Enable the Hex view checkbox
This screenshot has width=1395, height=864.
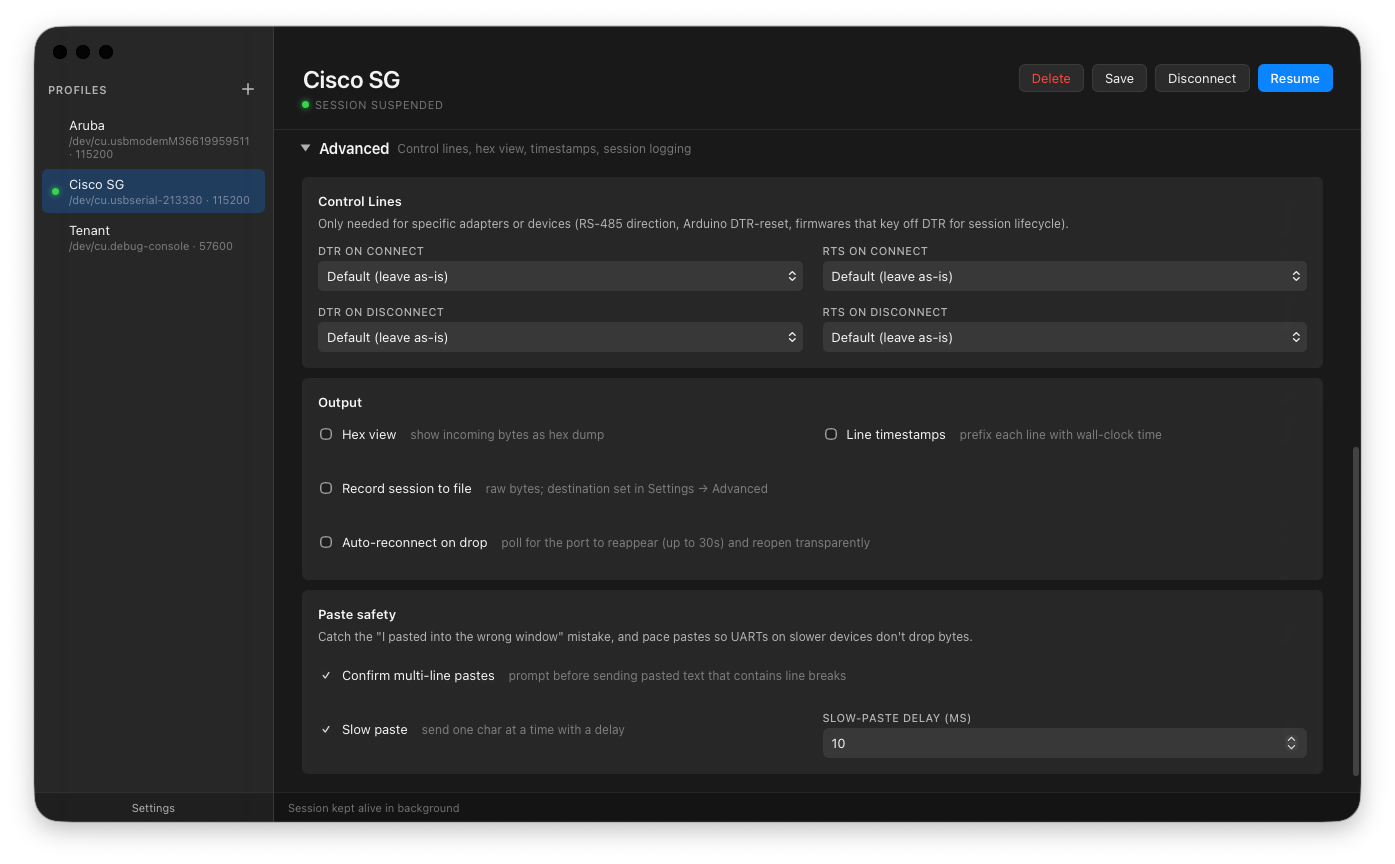(325, 434)
